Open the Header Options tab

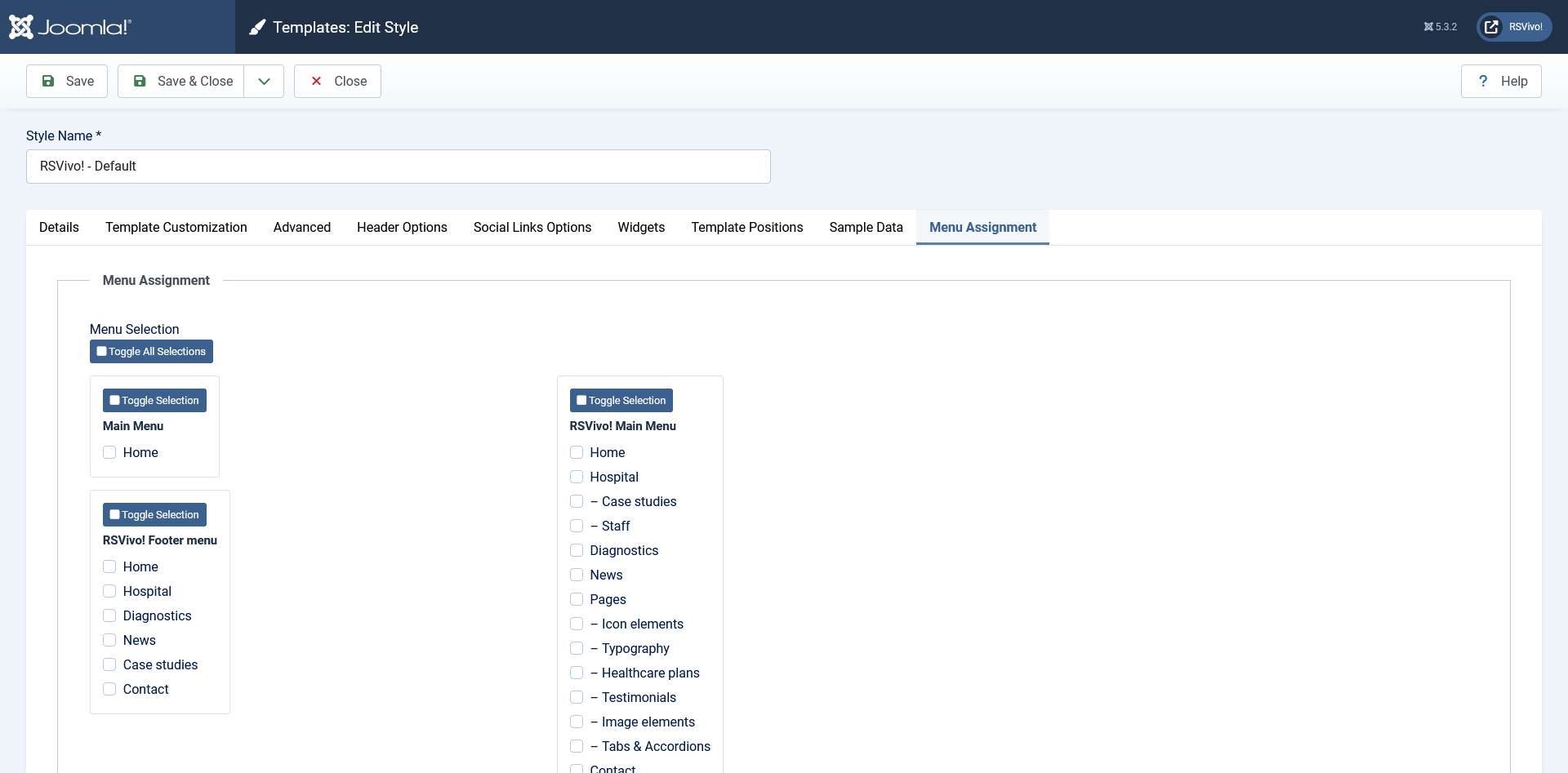(x=402, y=227)
